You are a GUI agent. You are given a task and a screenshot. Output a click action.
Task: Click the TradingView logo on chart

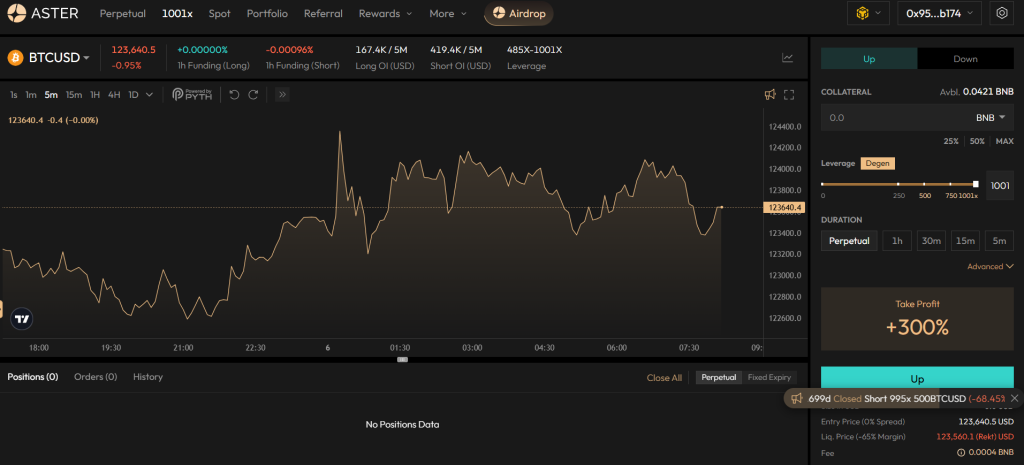21,319
